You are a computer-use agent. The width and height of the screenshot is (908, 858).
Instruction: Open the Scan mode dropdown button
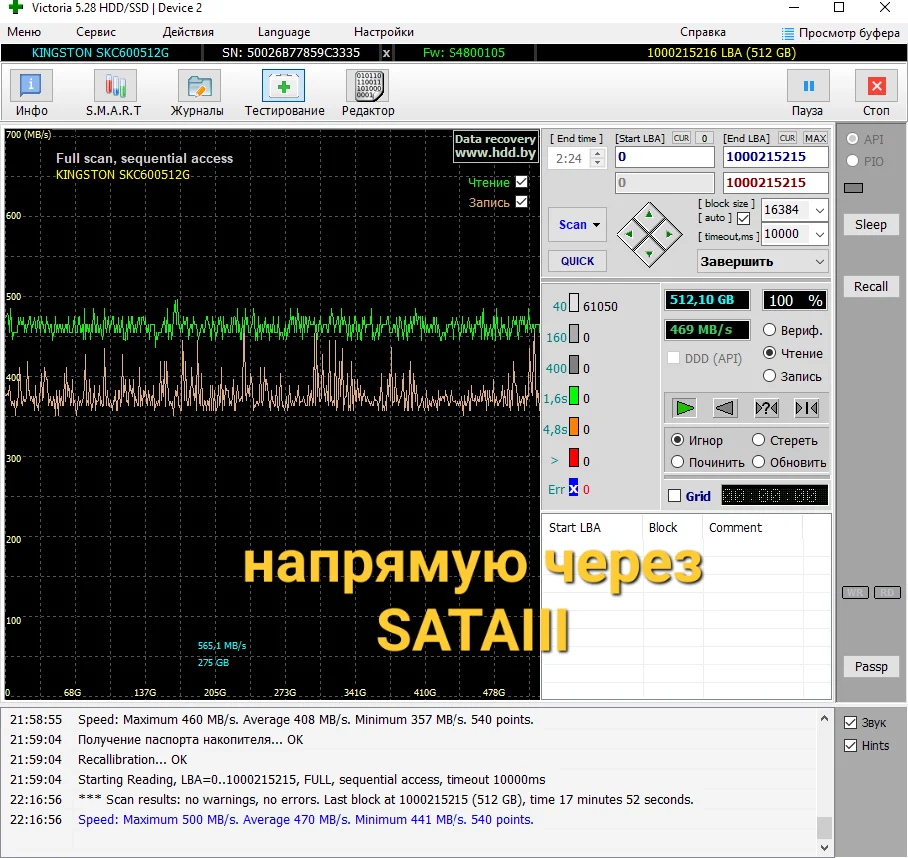[x=578, y=225]
